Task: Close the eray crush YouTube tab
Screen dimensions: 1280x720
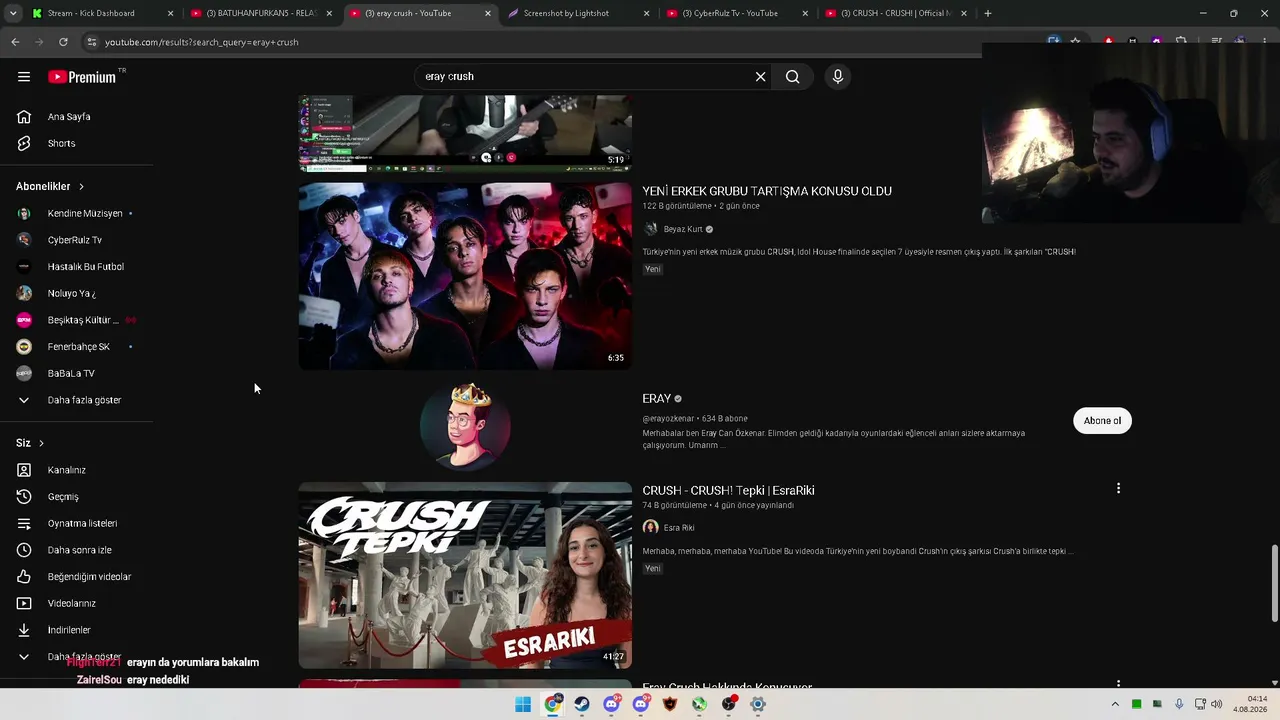Action: pyautogui.click(x=488, y=13)
